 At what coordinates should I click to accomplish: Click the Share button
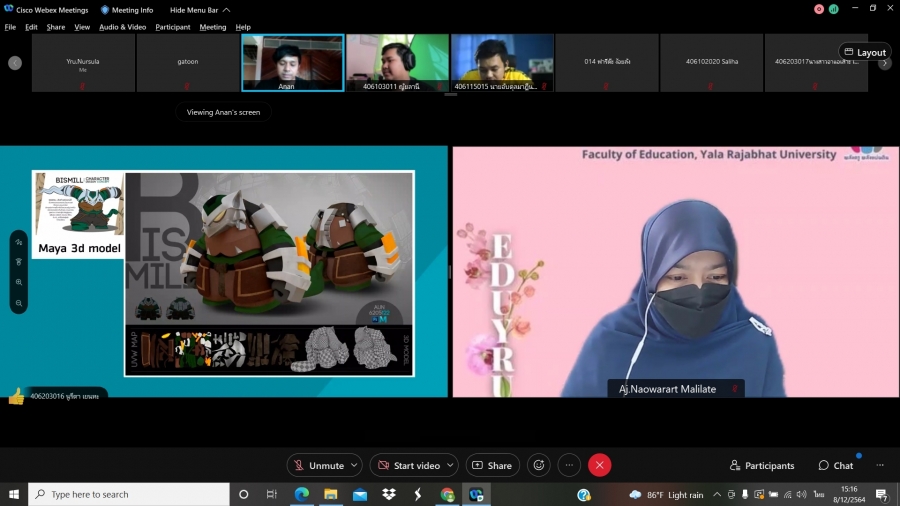coord(492,465)
